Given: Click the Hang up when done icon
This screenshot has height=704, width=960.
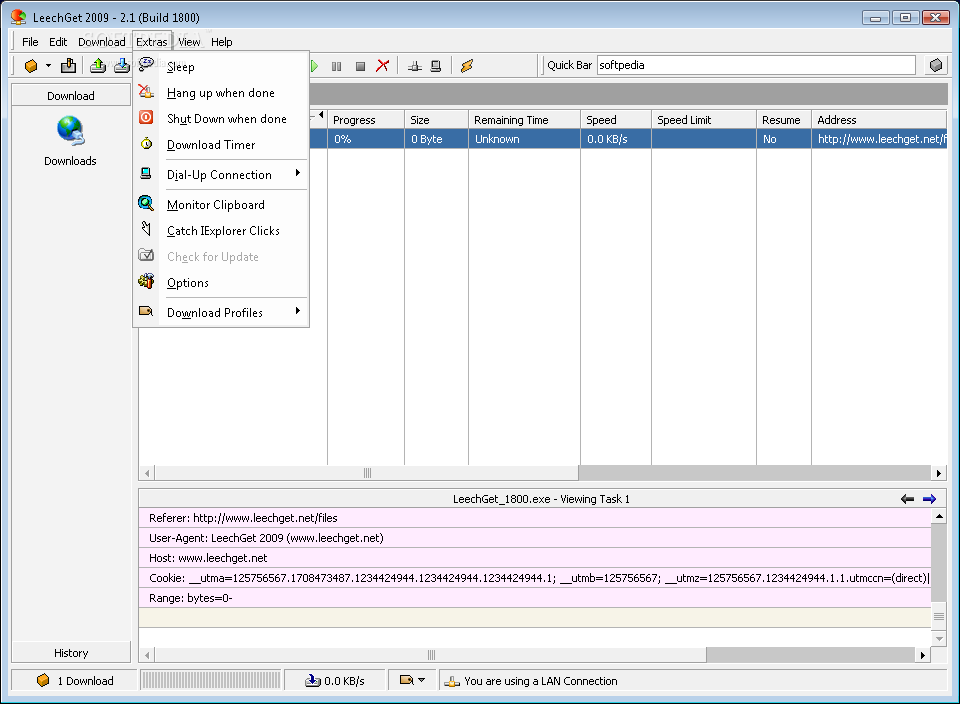Looking at the screenshot, I should click(x=146, y=91).
